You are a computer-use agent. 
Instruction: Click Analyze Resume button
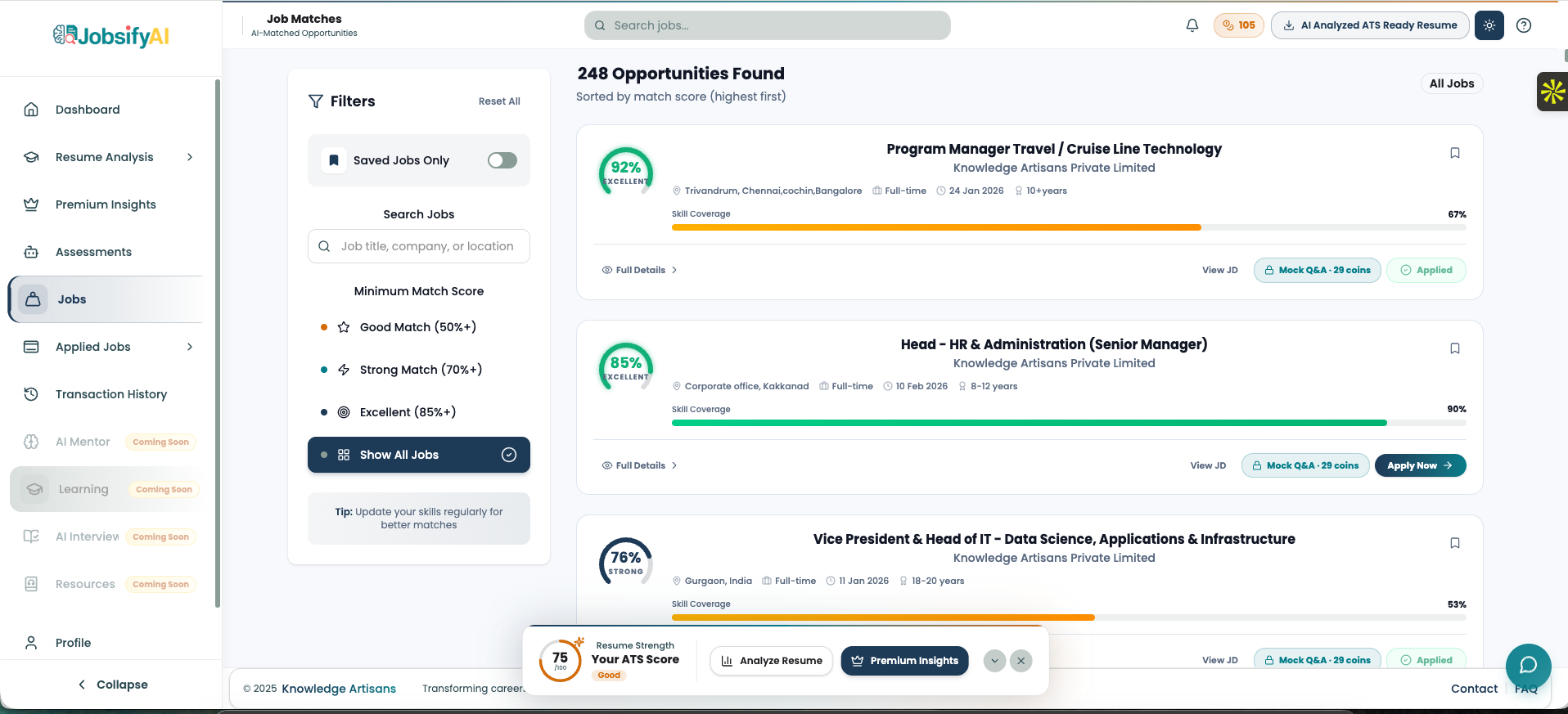click(x=771, y=661)
